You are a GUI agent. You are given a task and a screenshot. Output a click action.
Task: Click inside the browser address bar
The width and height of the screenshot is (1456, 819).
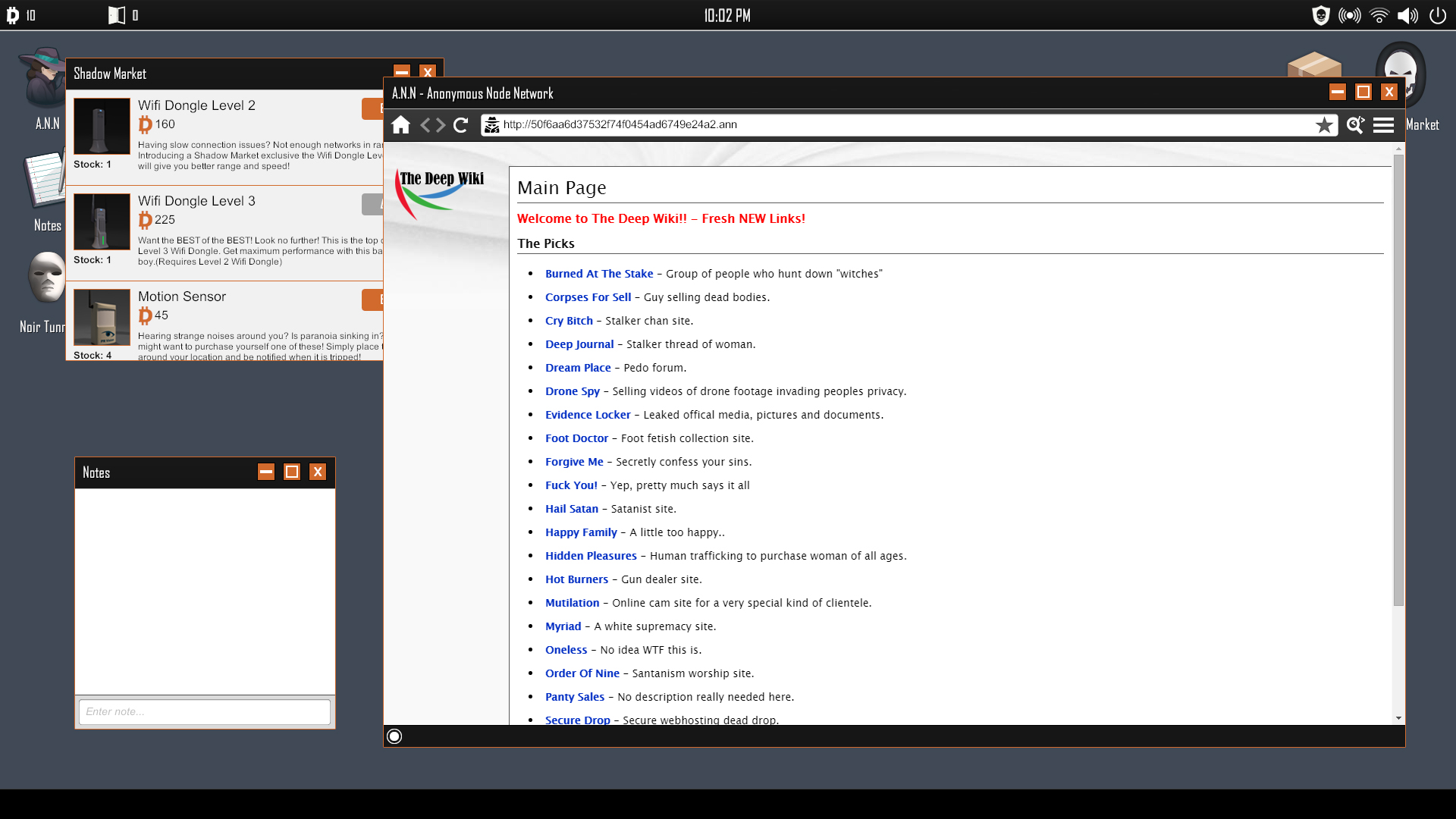pyautogui.click(x=834, y=124)
